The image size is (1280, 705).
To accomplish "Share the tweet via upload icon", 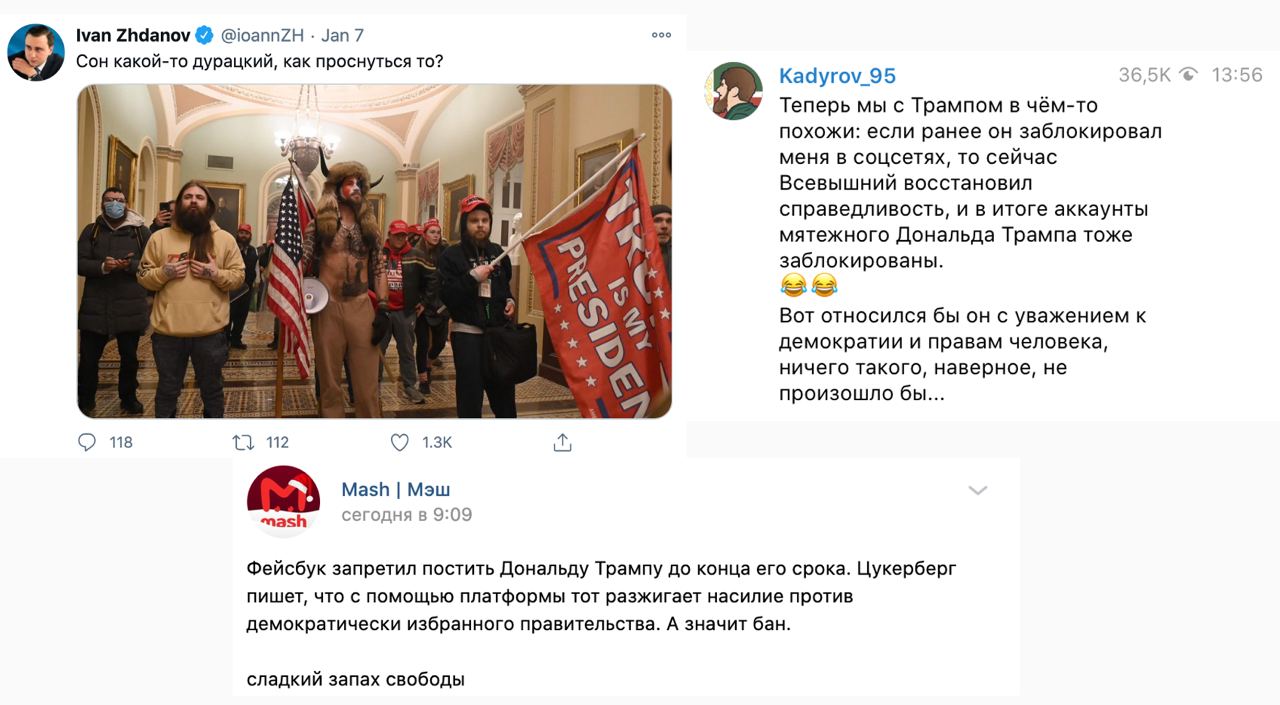I will coord(562,442).
